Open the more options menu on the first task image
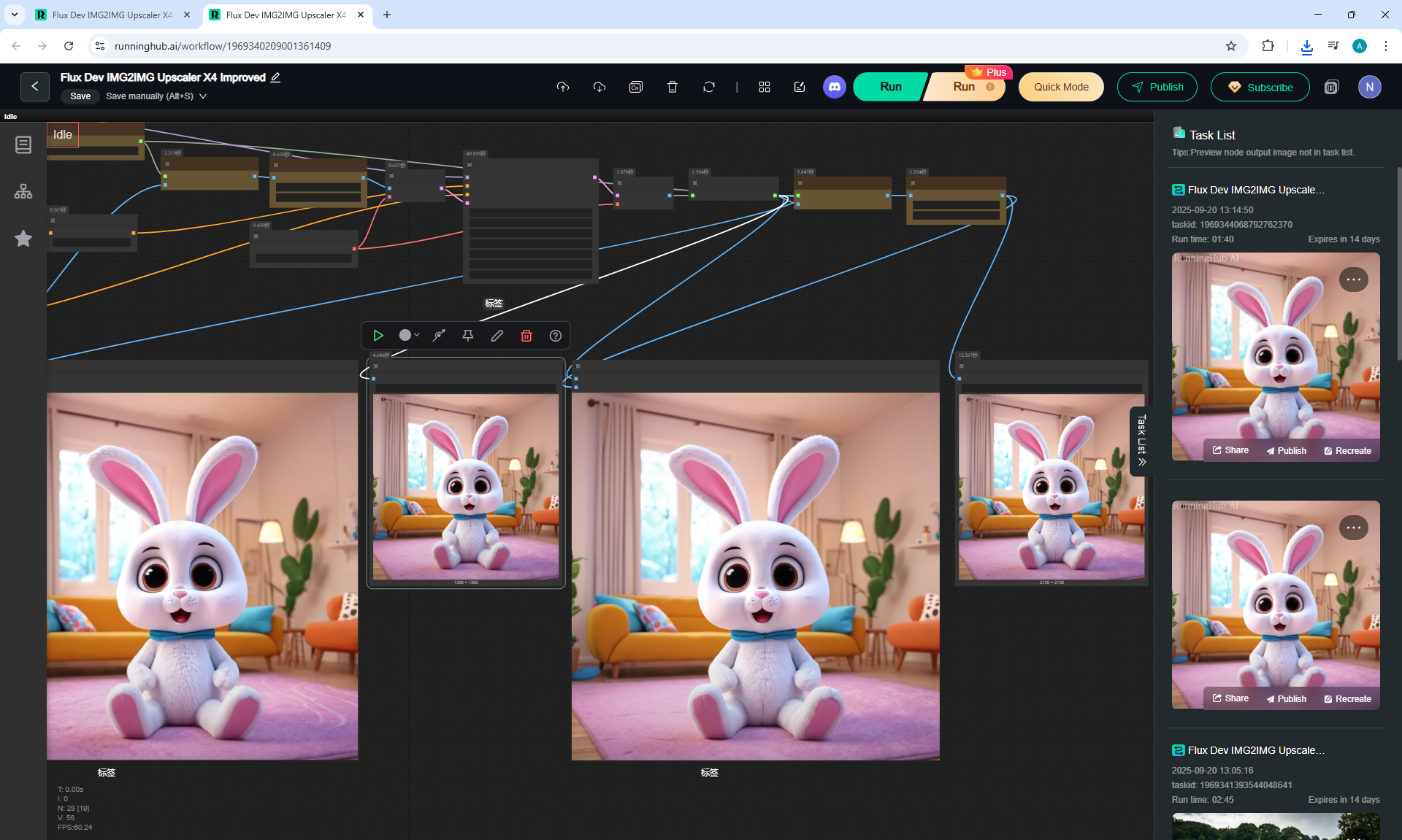Screen dimensions: 1402x840 [1353, 280]
